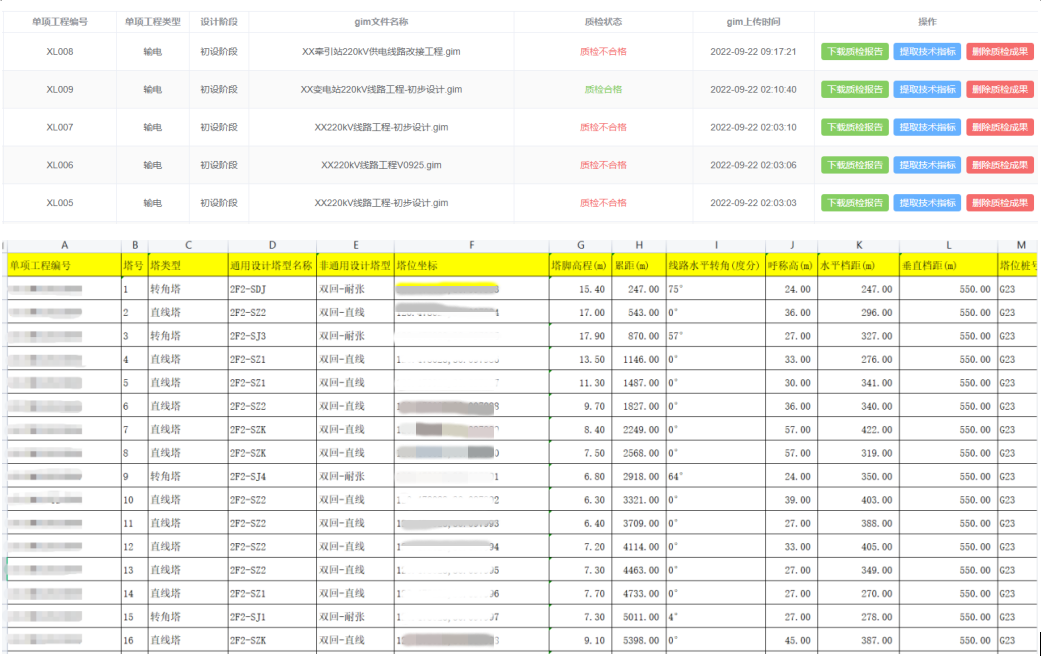Extract technical indicators (提取技术指标) for XL006
Screen dimensions: 1041x656
[927, 165]
